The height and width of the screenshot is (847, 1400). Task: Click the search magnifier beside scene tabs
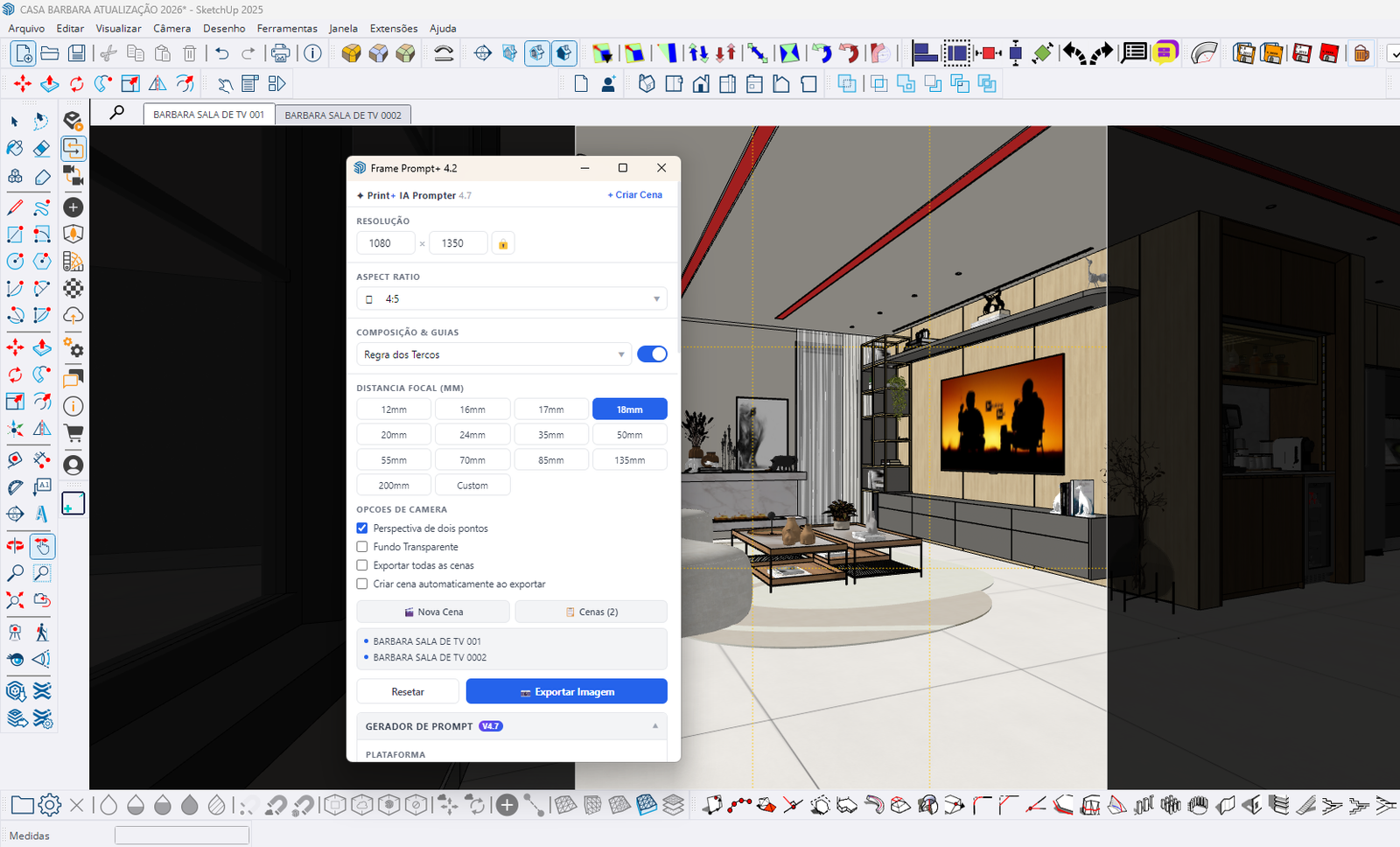pos(116,112)
